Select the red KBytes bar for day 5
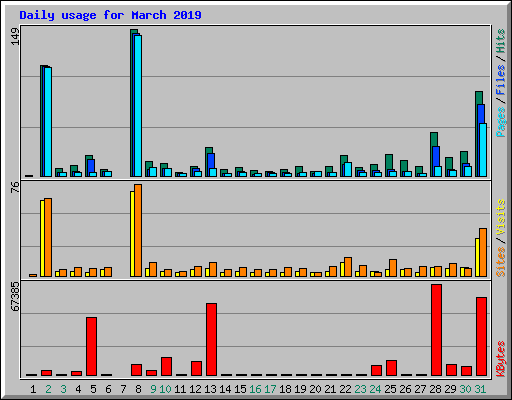 (x=91, y=347)
